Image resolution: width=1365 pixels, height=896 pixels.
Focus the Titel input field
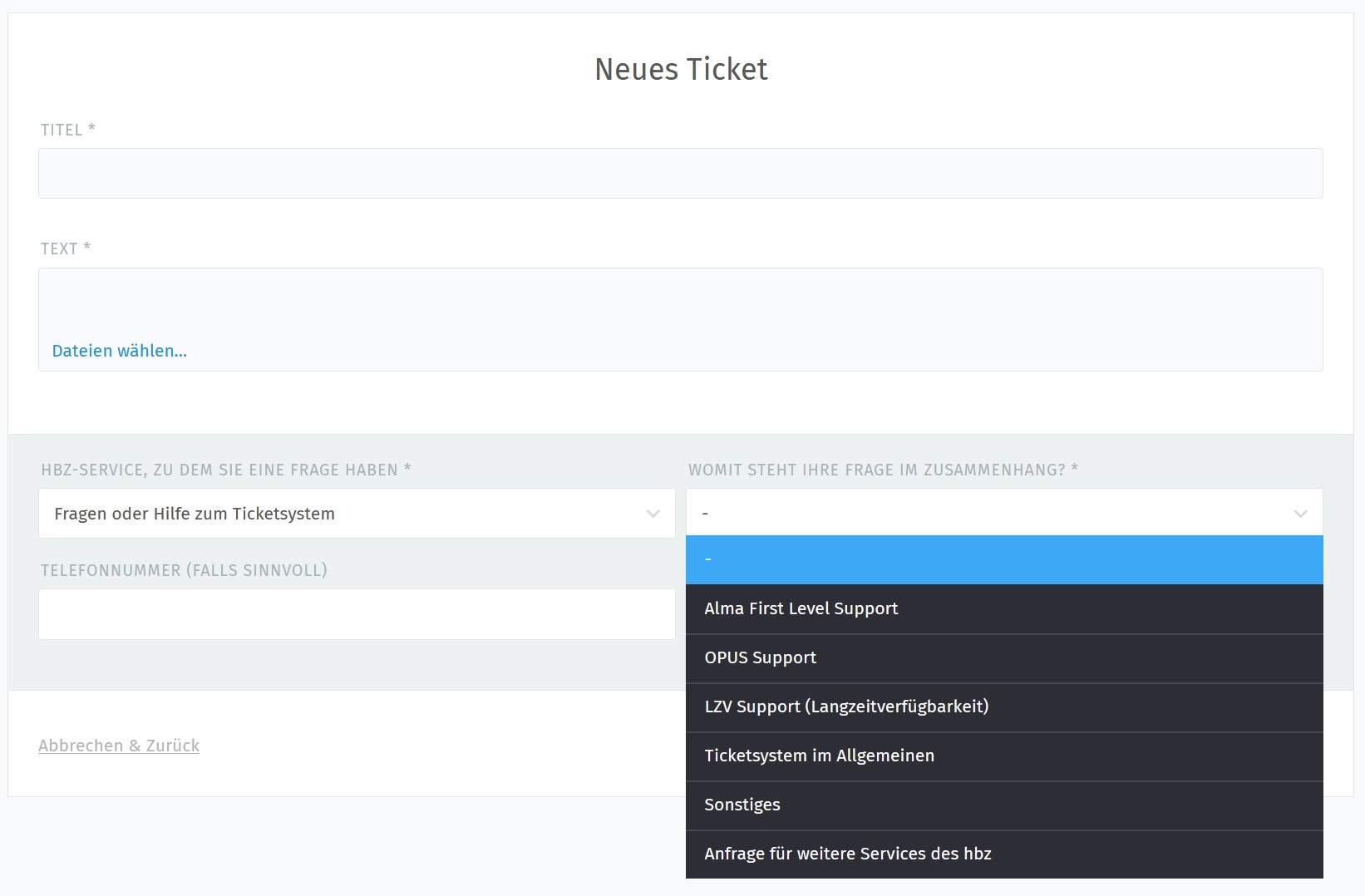tap(680, 173)
